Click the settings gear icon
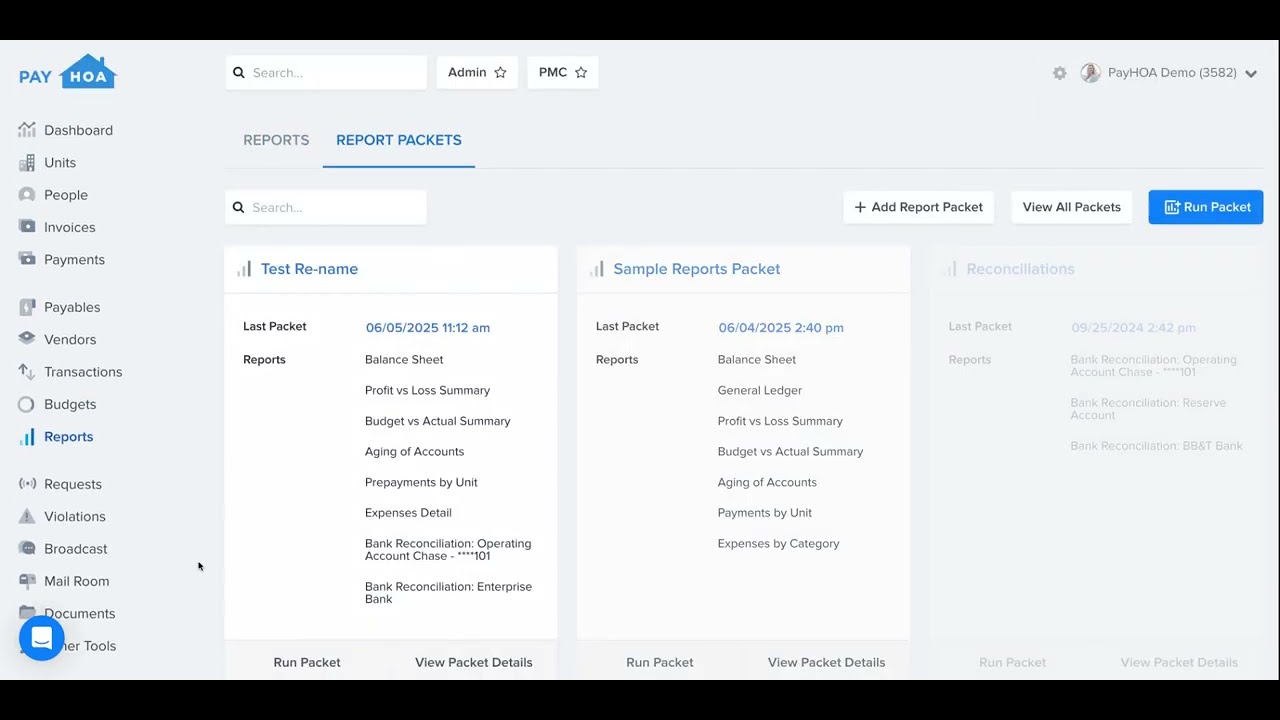Screen dimensions: 1280x720 coord(1060,73)
